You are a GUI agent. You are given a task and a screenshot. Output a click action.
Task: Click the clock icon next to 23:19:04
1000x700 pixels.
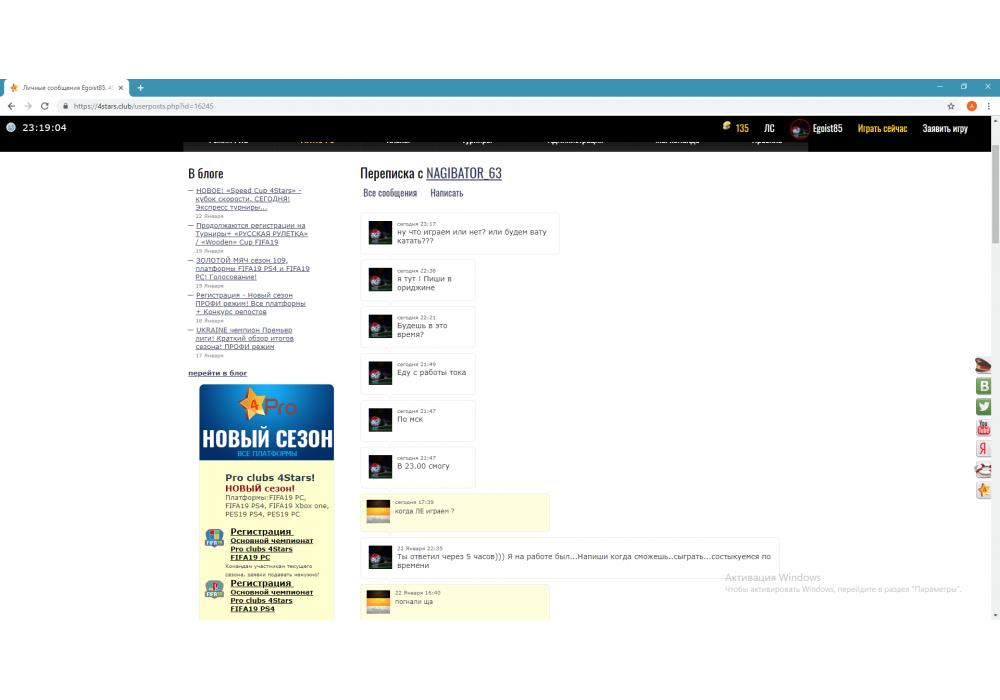11,128
